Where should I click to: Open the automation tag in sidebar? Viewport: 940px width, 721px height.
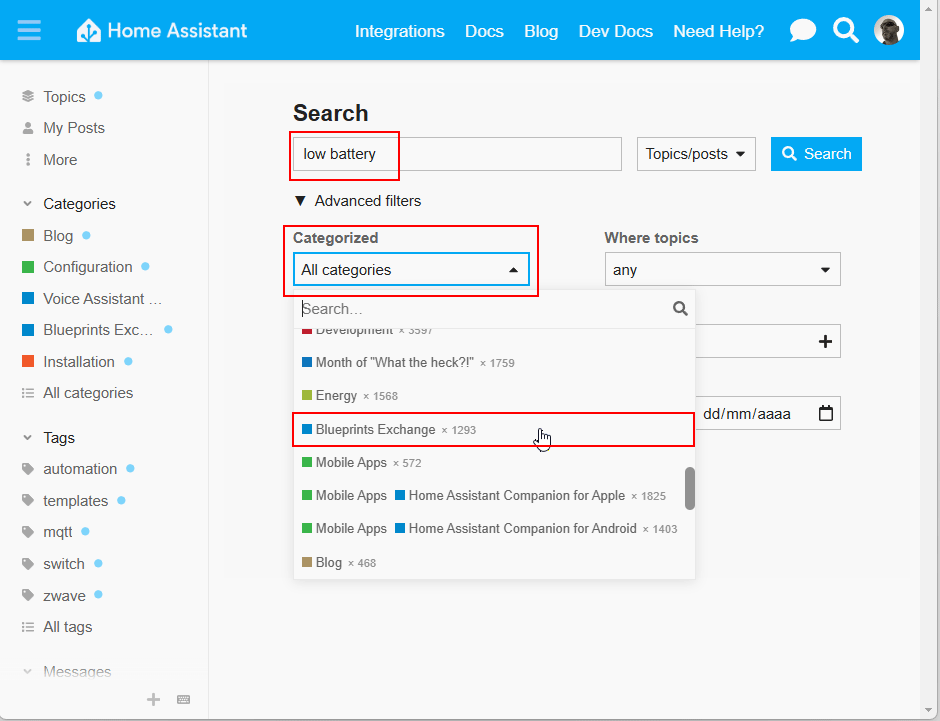[80, 469]
